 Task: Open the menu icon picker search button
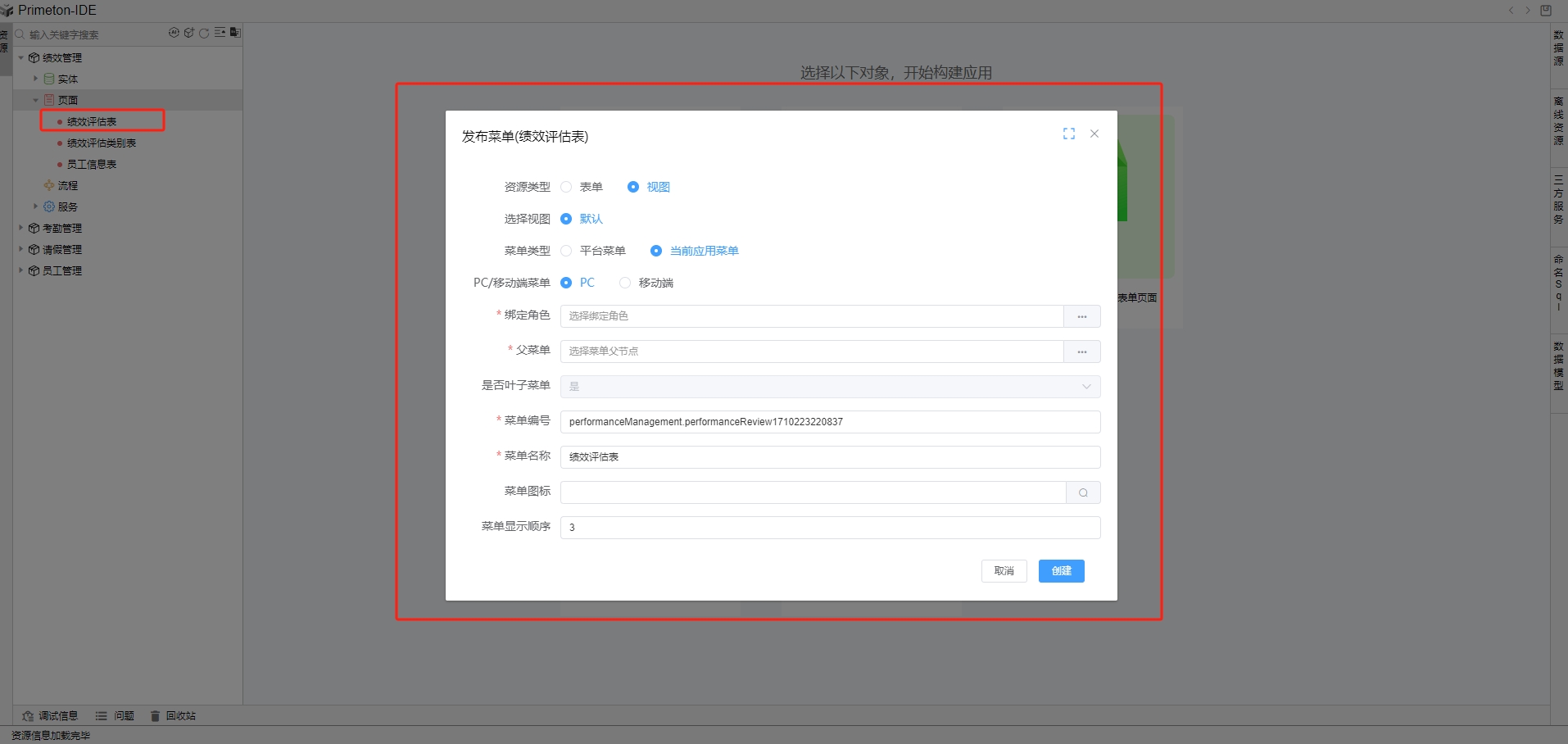[x=1083, y=492]
